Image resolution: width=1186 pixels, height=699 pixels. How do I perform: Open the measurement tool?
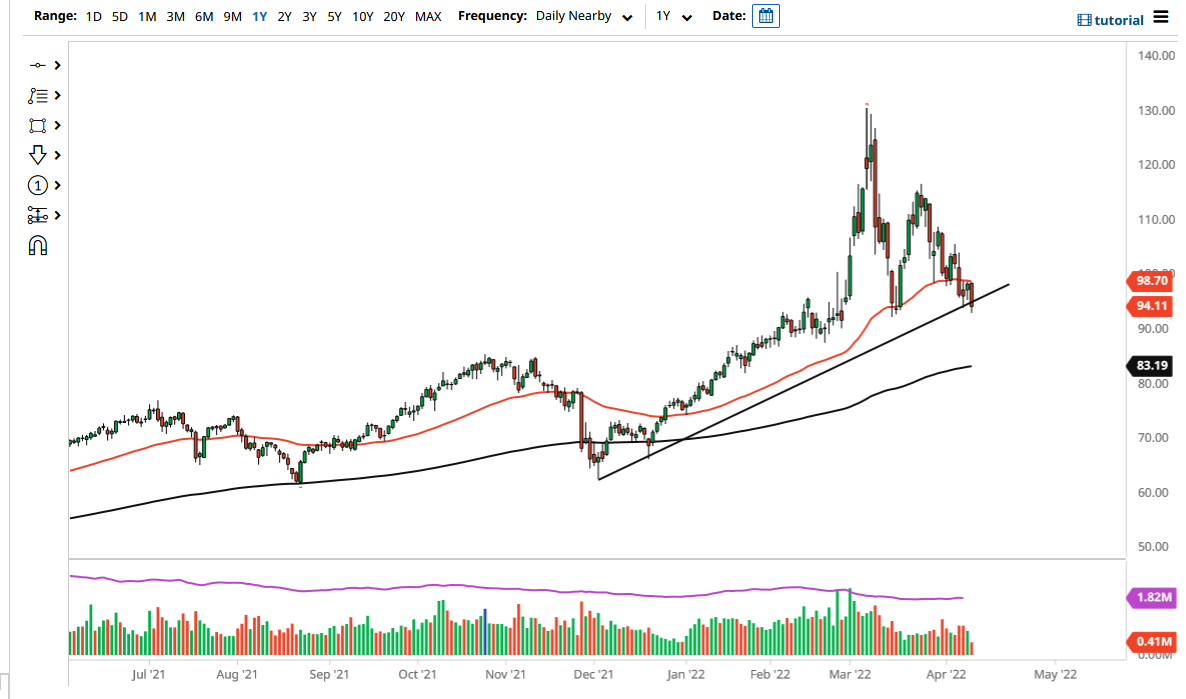pyautogui.click(x=38, y=215)
